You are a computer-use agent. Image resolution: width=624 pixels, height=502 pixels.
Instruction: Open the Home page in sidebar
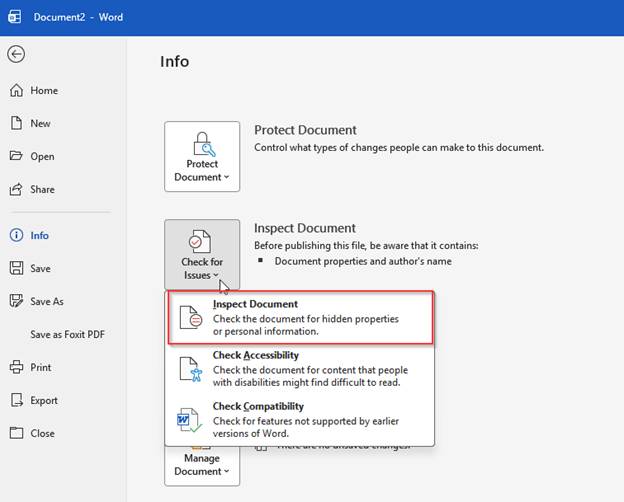44,90
